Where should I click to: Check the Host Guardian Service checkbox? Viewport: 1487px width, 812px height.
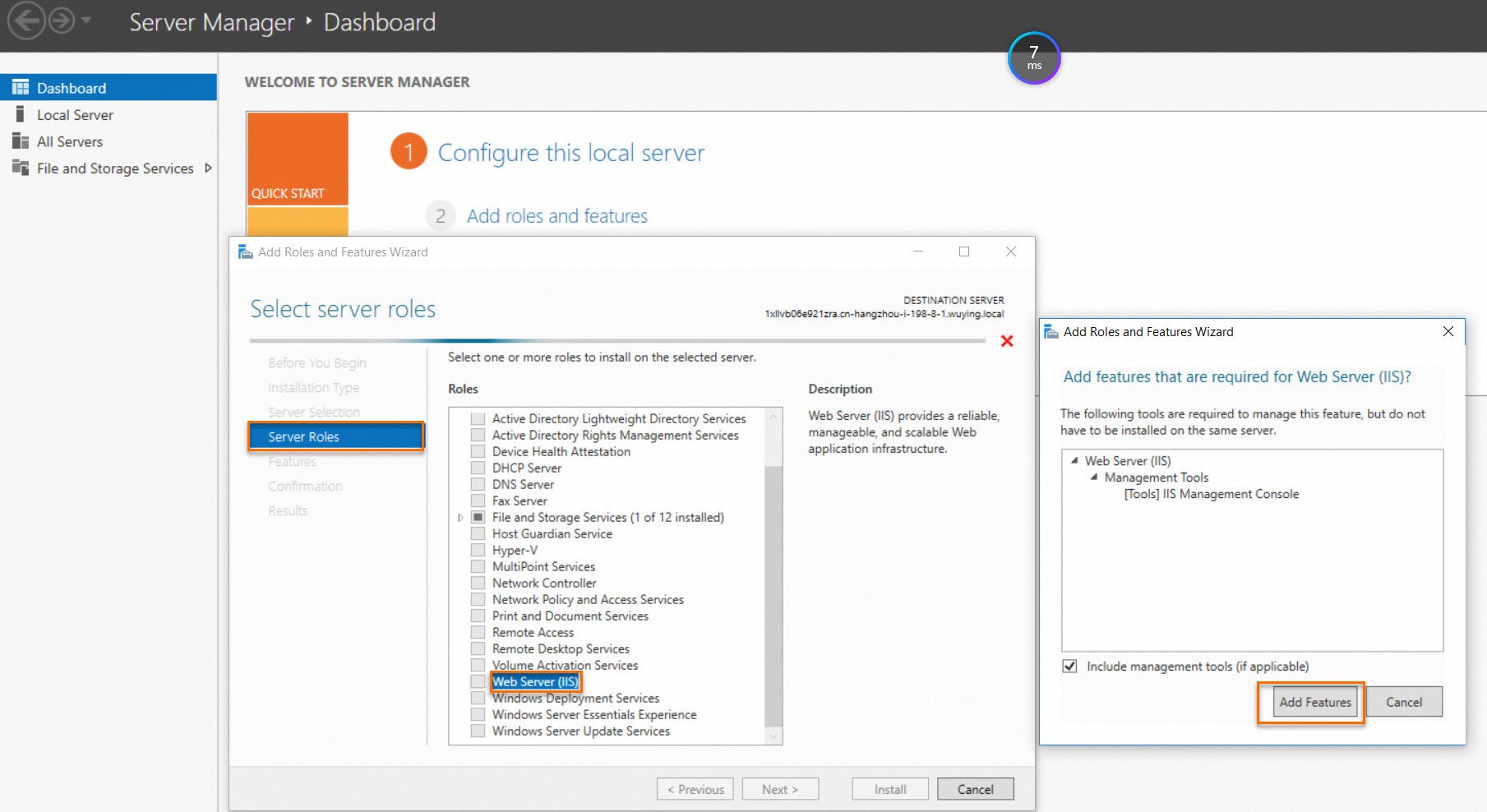pyautogui.click(x=478, y=533)
